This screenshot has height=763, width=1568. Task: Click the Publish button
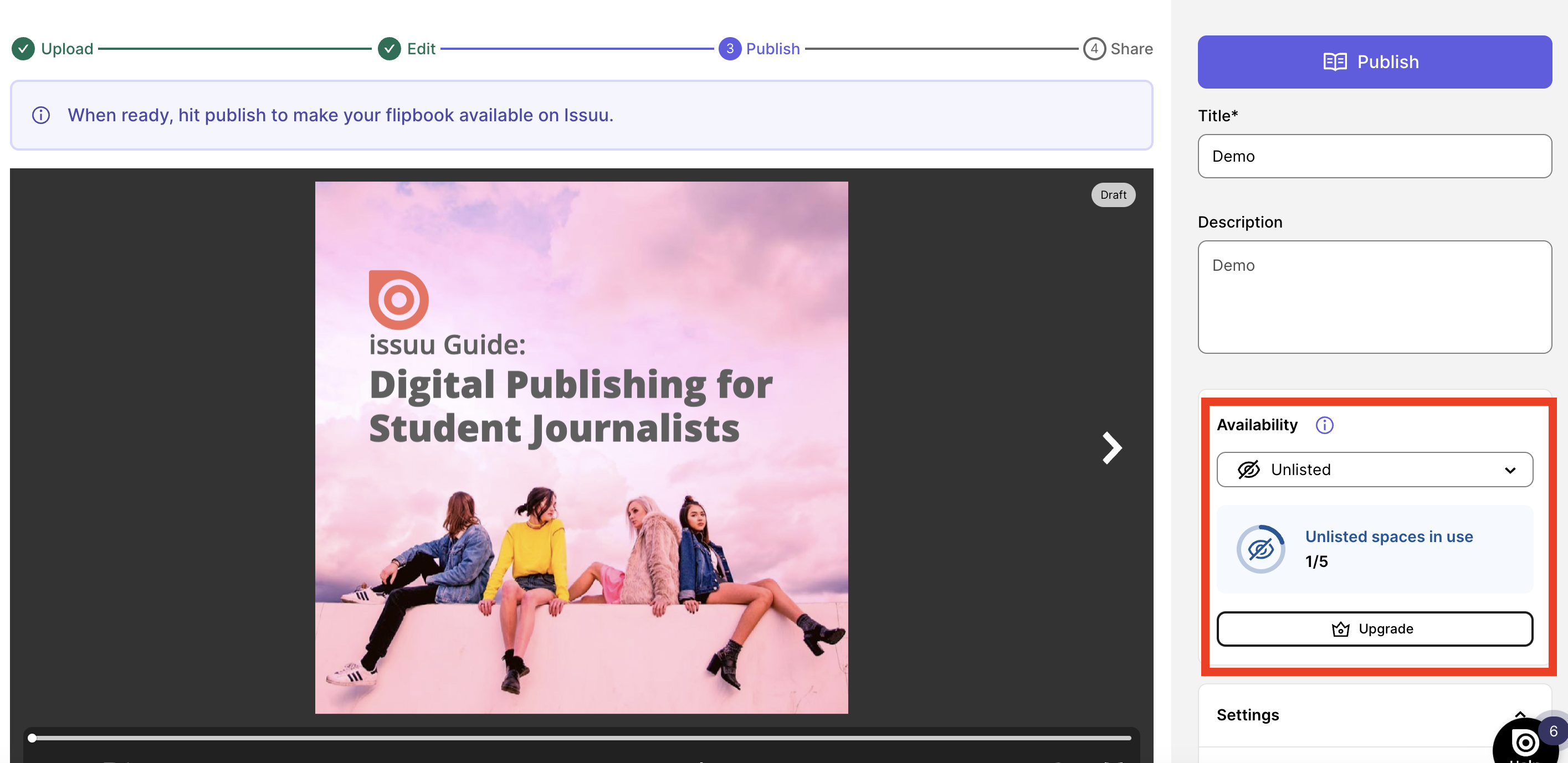point(1374,61)
